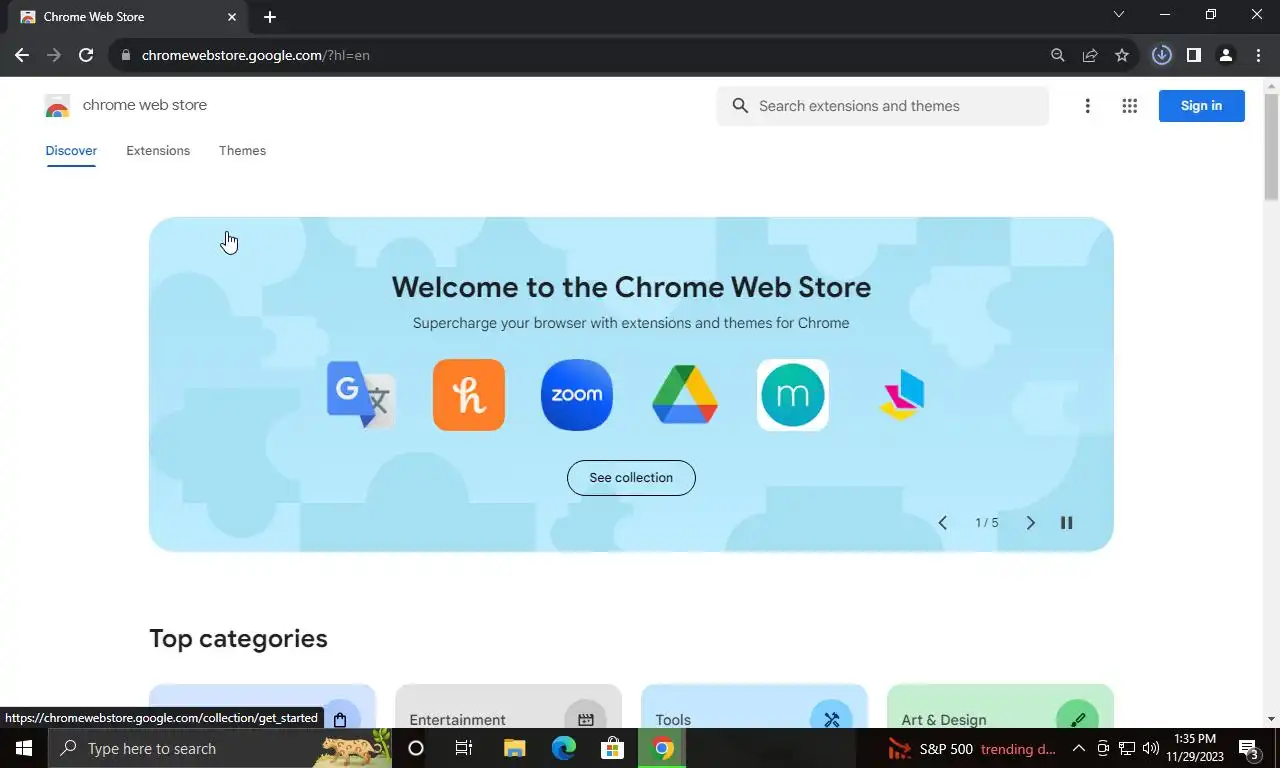Open a new tab with plus button

[x=270, y=17]
